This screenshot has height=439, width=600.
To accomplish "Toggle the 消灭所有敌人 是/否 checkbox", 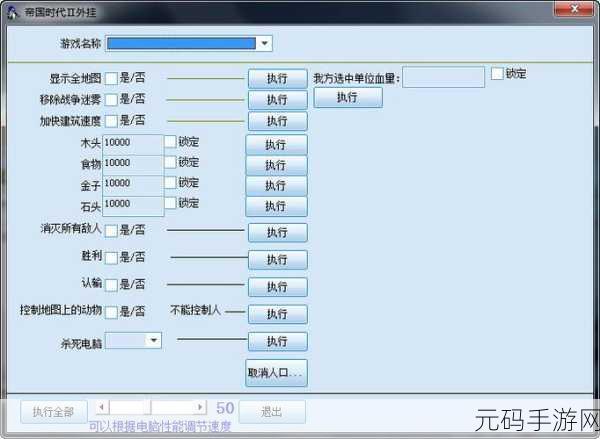I will (x=111, y=231).
